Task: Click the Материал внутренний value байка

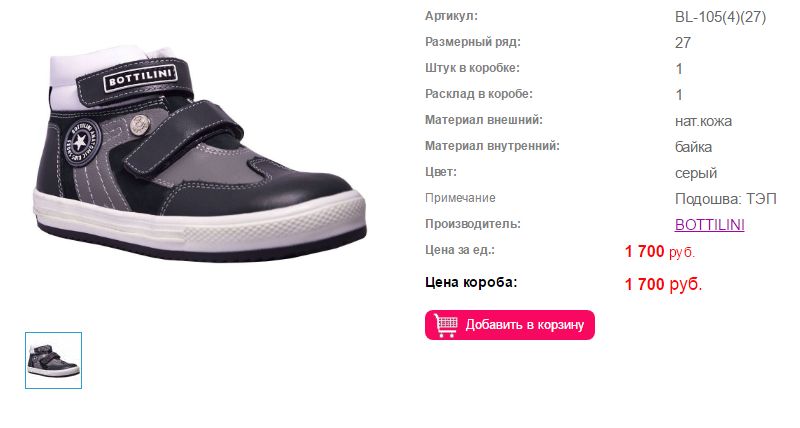Action: (693, 147)
